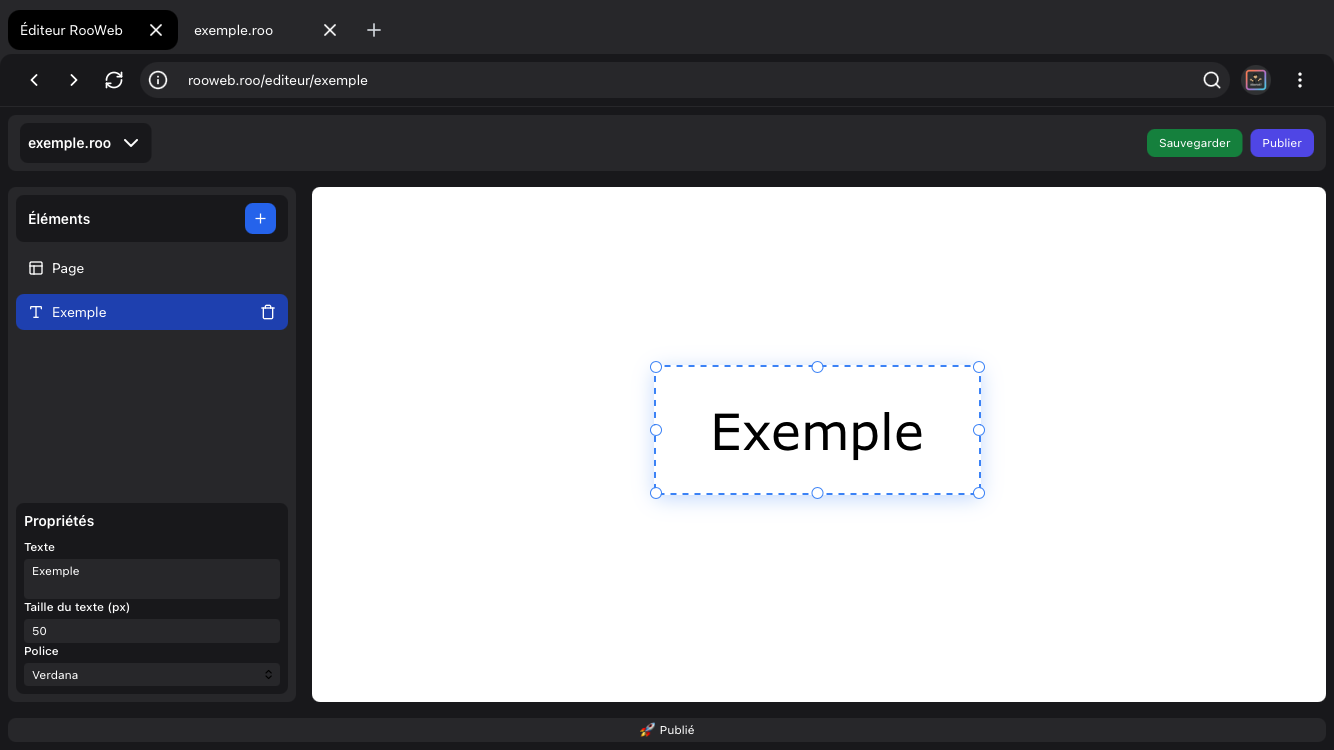Add a new element with the plus button

[260, 218]
